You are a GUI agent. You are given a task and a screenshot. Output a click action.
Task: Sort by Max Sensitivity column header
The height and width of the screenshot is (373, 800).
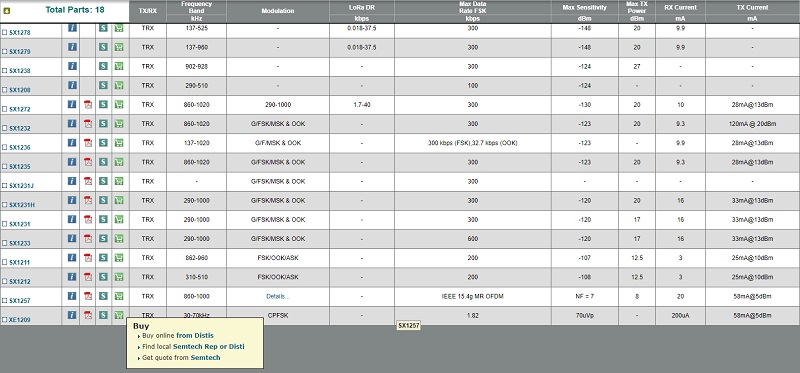pos(585,7)
